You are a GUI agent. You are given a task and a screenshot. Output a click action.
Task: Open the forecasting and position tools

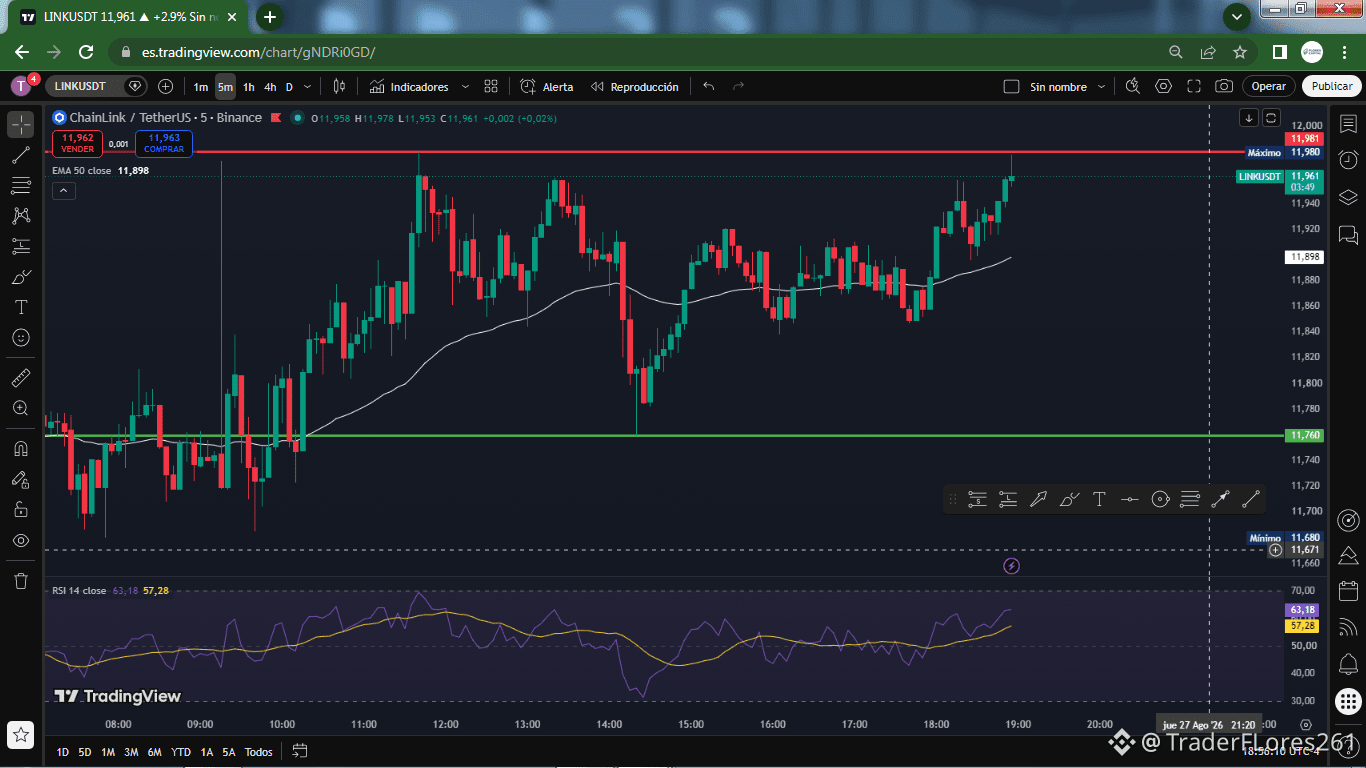tap(21, 246)
